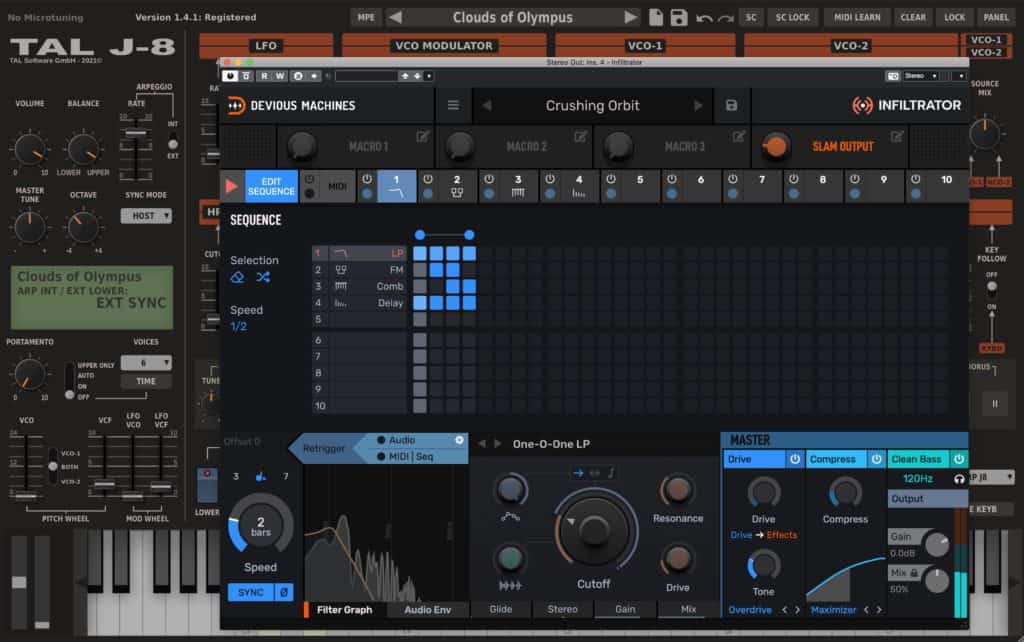
Task: Click MIDI LEARN in TAL J-8
Action: click(x=857, y=18)
